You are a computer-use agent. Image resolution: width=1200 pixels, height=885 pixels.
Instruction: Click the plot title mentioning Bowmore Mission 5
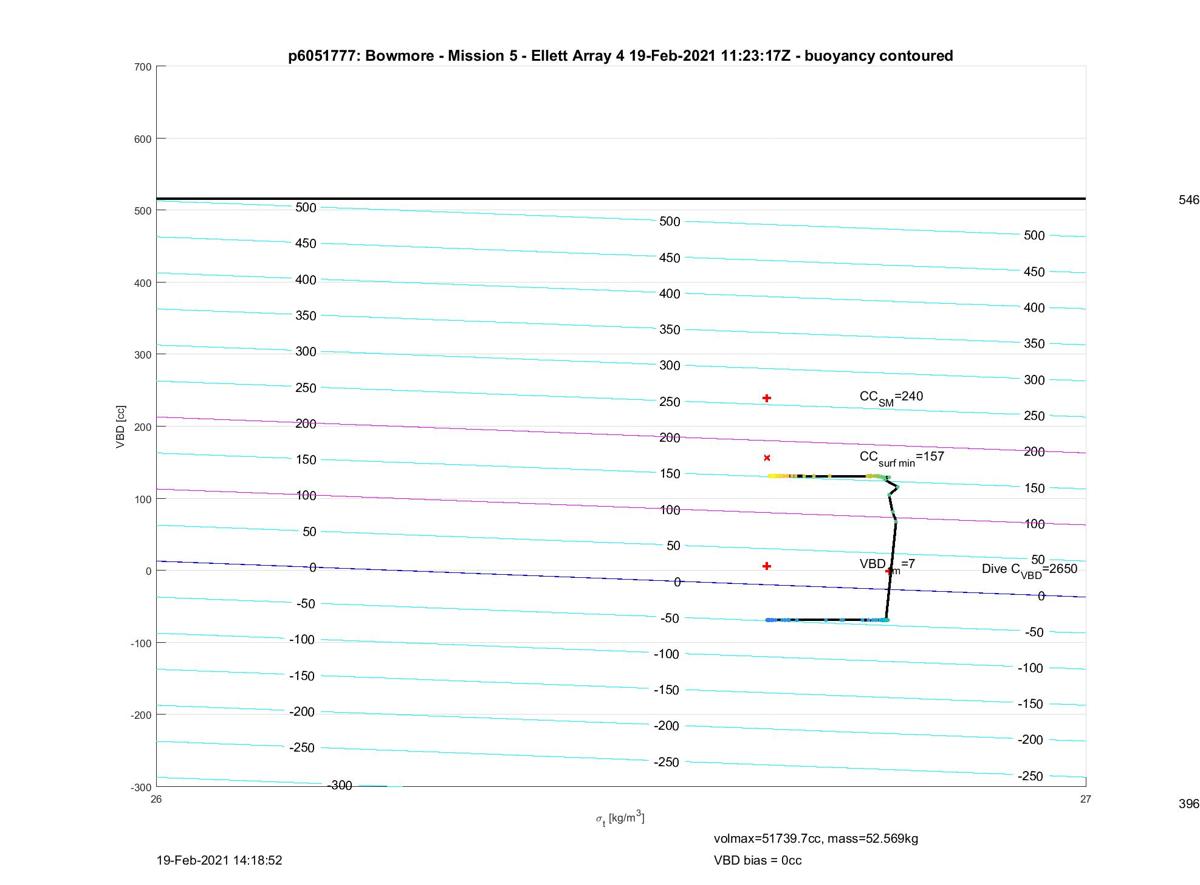pos(620,56)
